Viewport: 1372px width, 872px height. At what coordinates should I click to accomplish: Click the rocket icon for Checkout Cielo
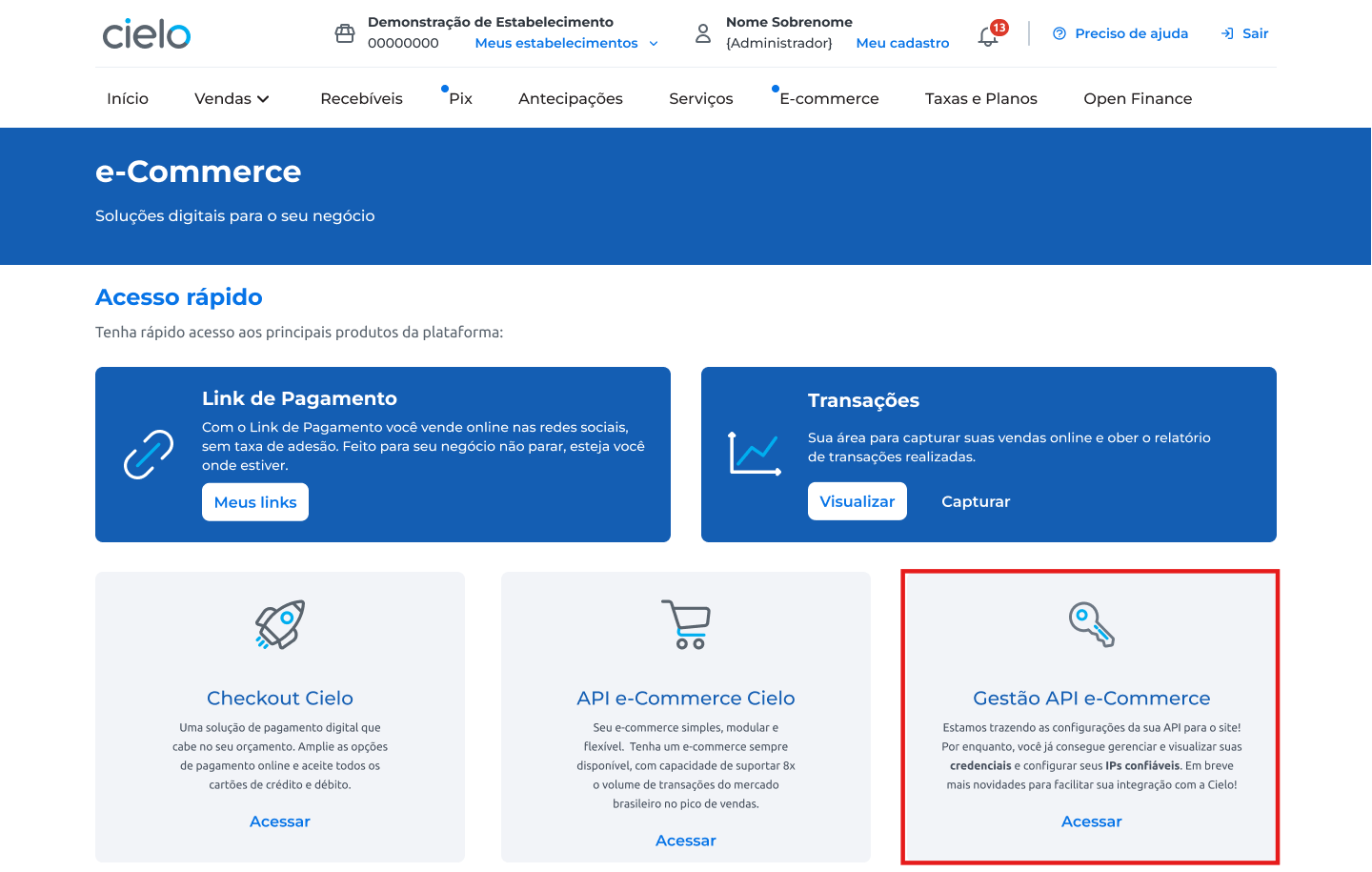(280, 625)
